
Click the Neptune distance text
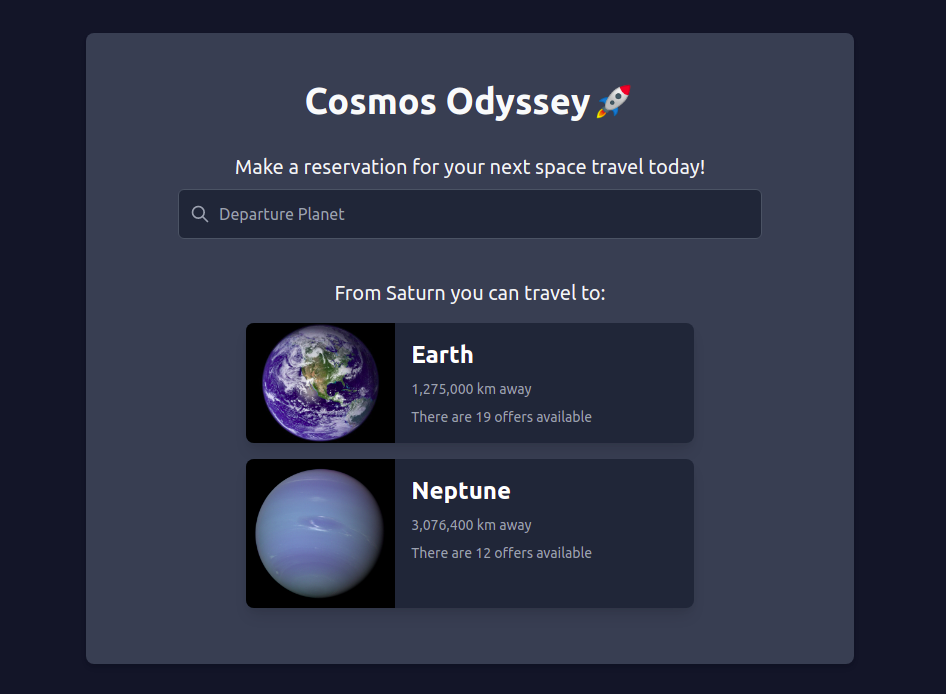pos(471,525)
